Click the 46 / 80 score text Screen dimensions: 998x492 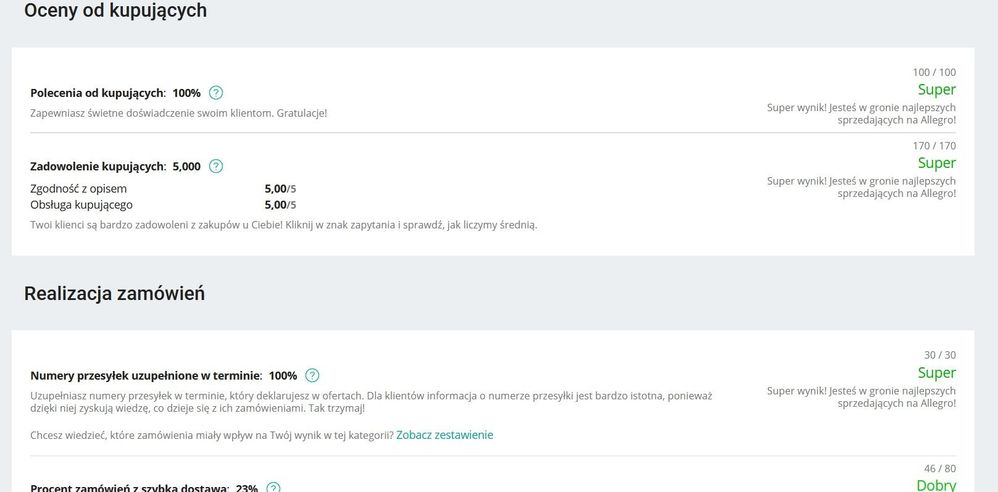(x=940, y=468)
